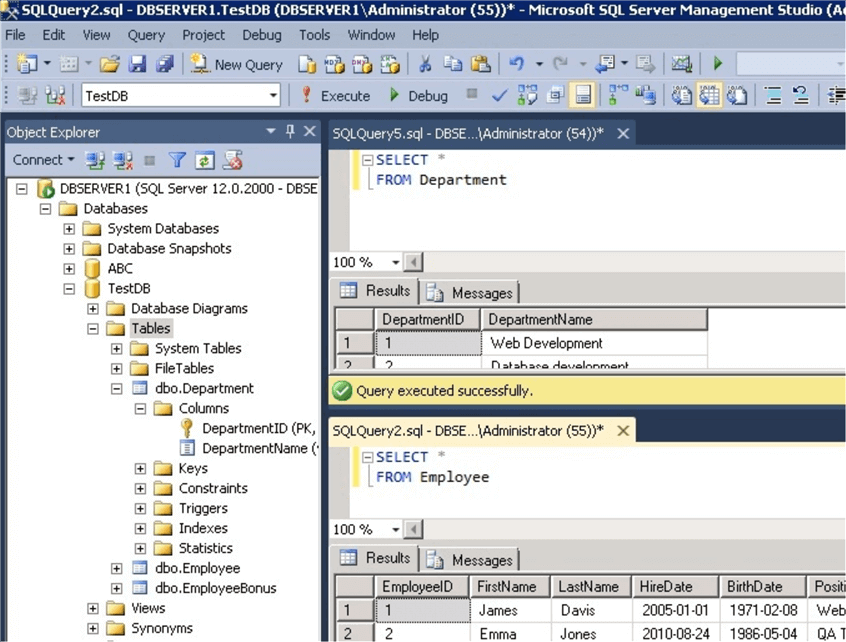The height and width of the screenshot is (642, 846).
Task: Click the Cut scissors icon
Action: click(x=425, y=64)
